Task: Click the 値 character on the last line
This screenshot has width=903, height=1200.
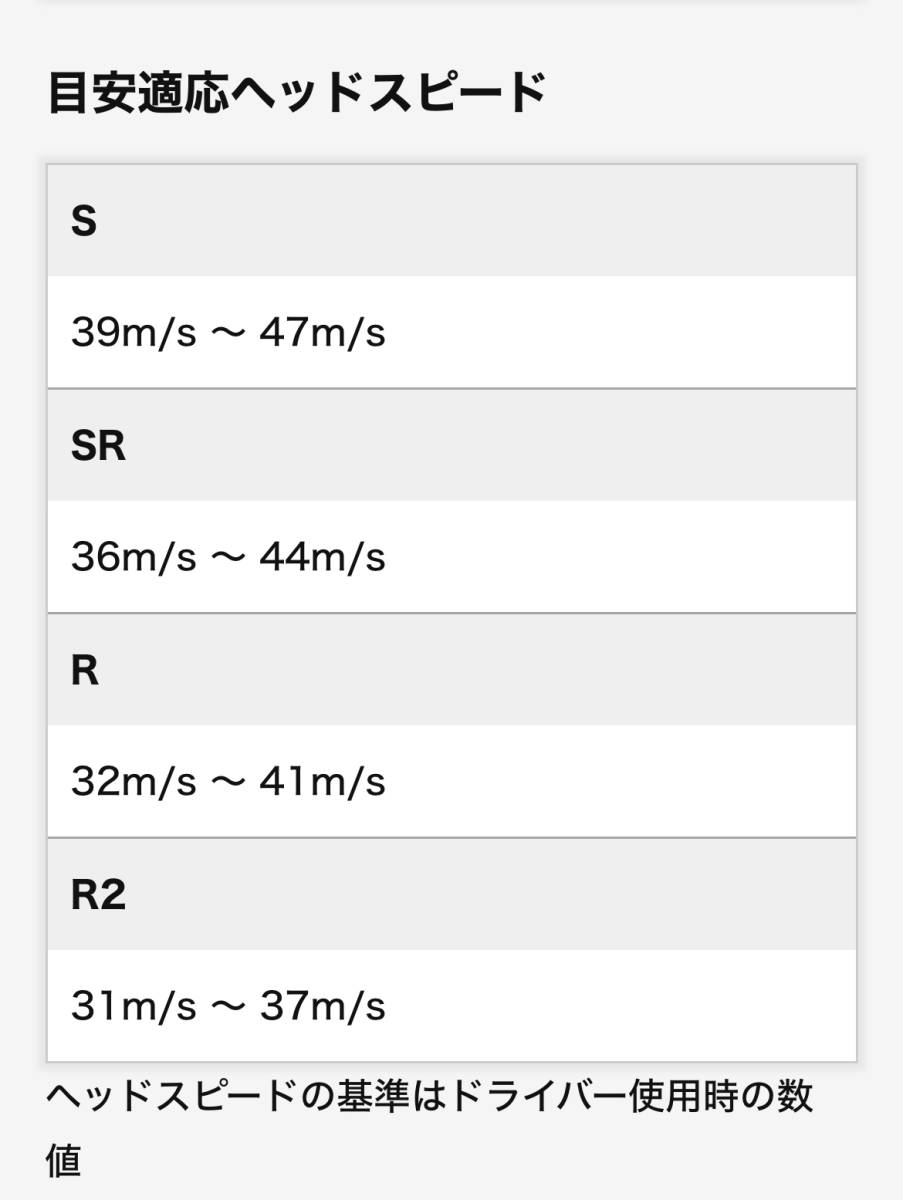Action: pos(64,1162)
